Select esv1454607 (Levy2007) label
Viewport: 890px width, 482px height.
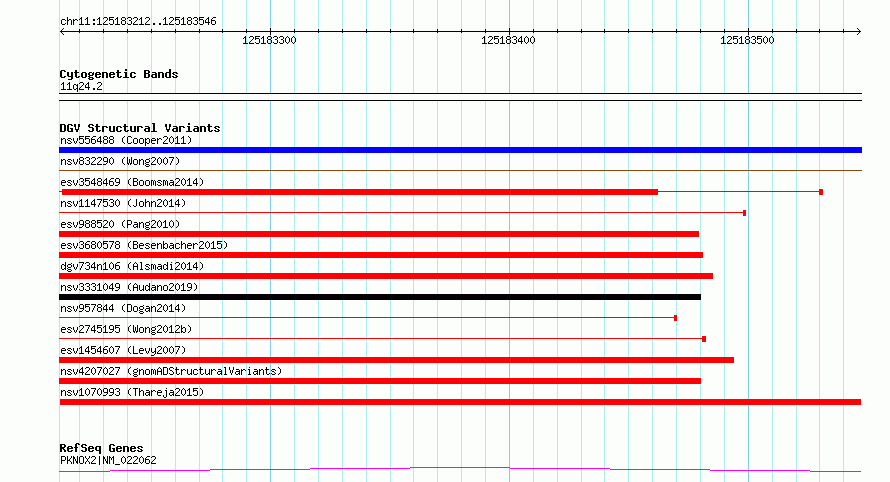[123, 350]
